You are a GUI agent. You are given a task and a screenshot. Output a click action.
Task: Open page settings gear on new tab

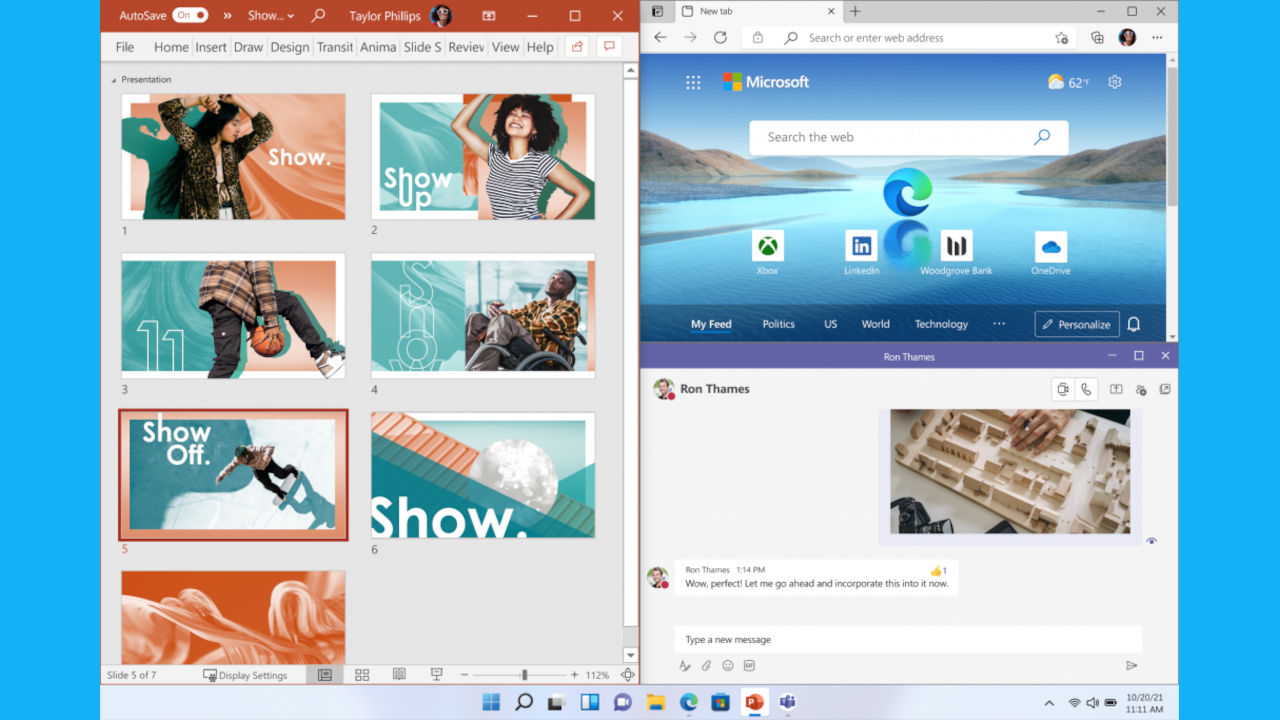[x=1115, y=82]
